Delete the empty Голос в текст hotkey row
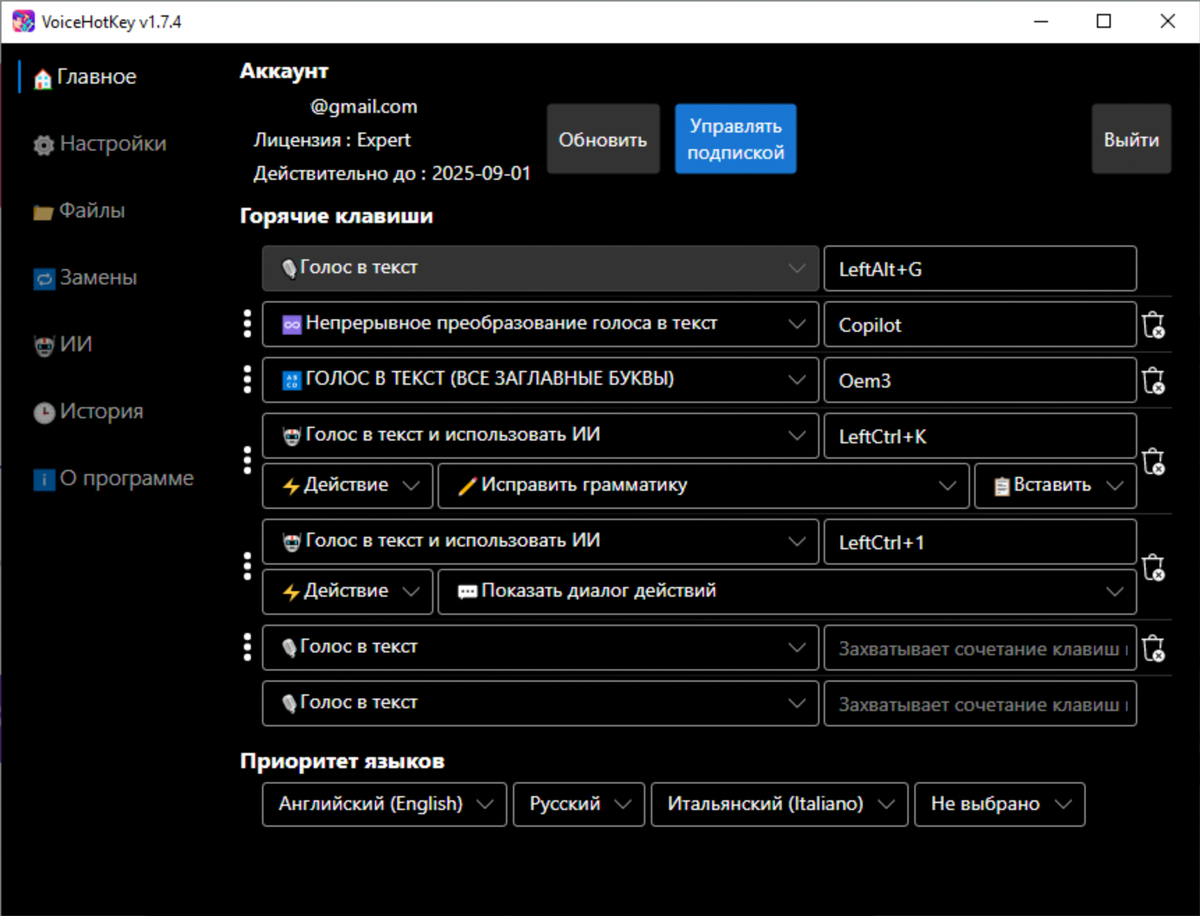1200x916 pixels. (x=1153, y=648)
